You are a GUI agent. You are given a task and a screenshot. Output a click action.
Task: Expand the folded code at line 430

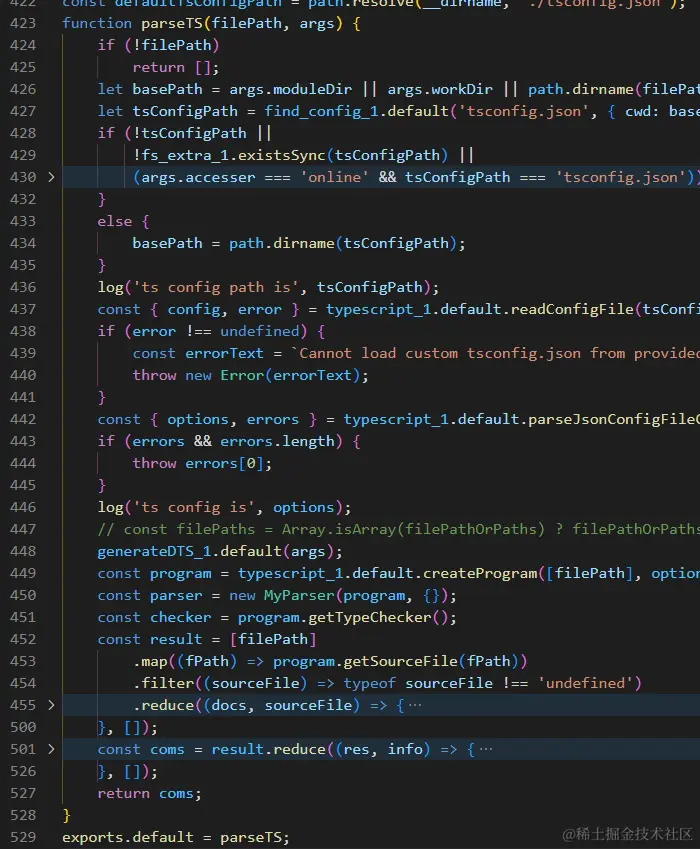click(51, 177)
